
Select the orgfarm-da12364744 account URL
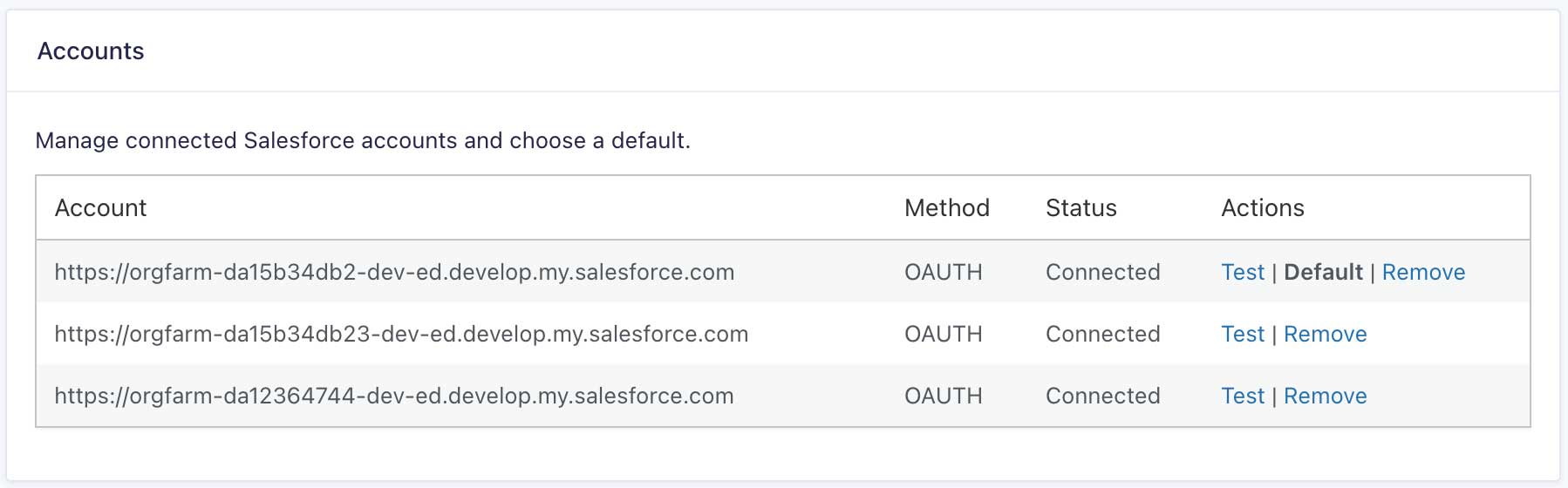tap(394, 396)
